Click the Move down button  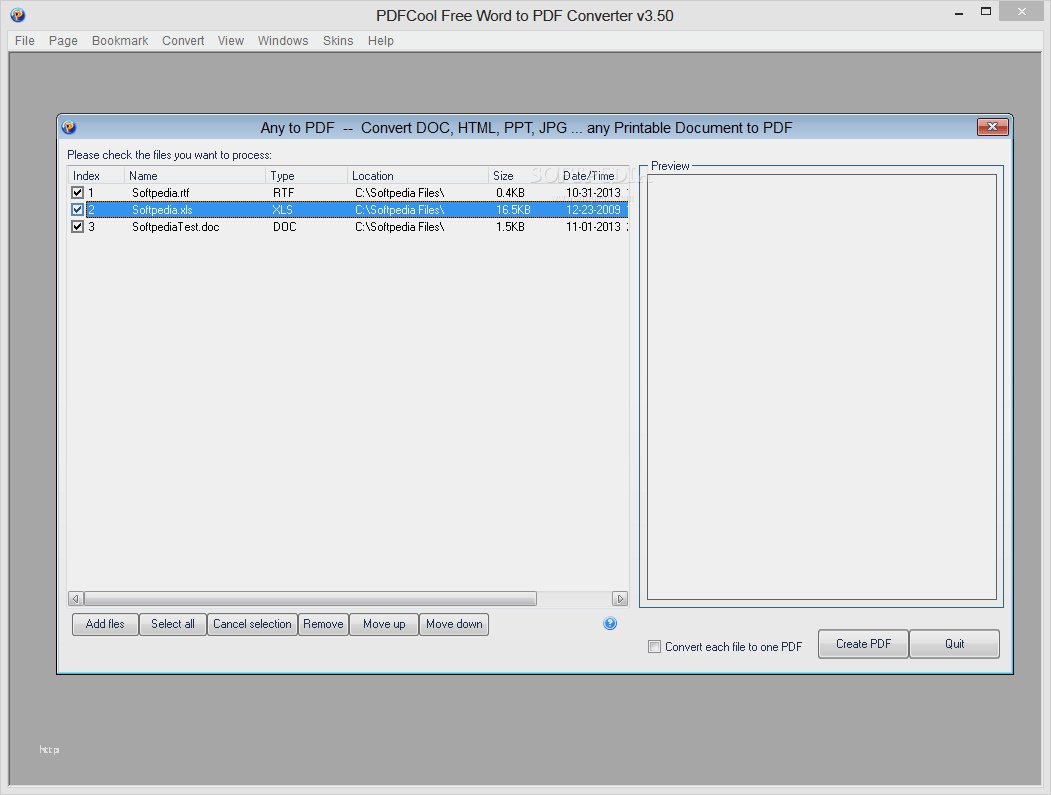click(x=454, y=624)
